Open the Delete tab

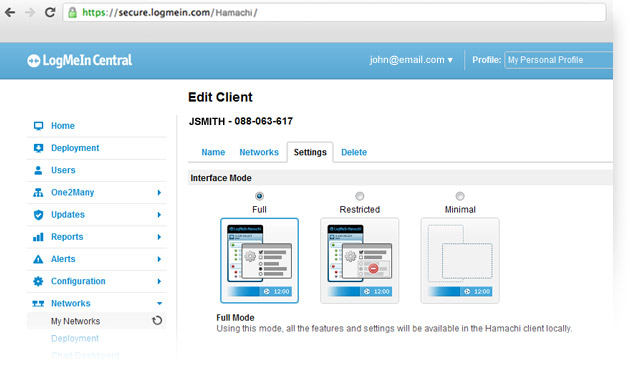pos(354,152)
